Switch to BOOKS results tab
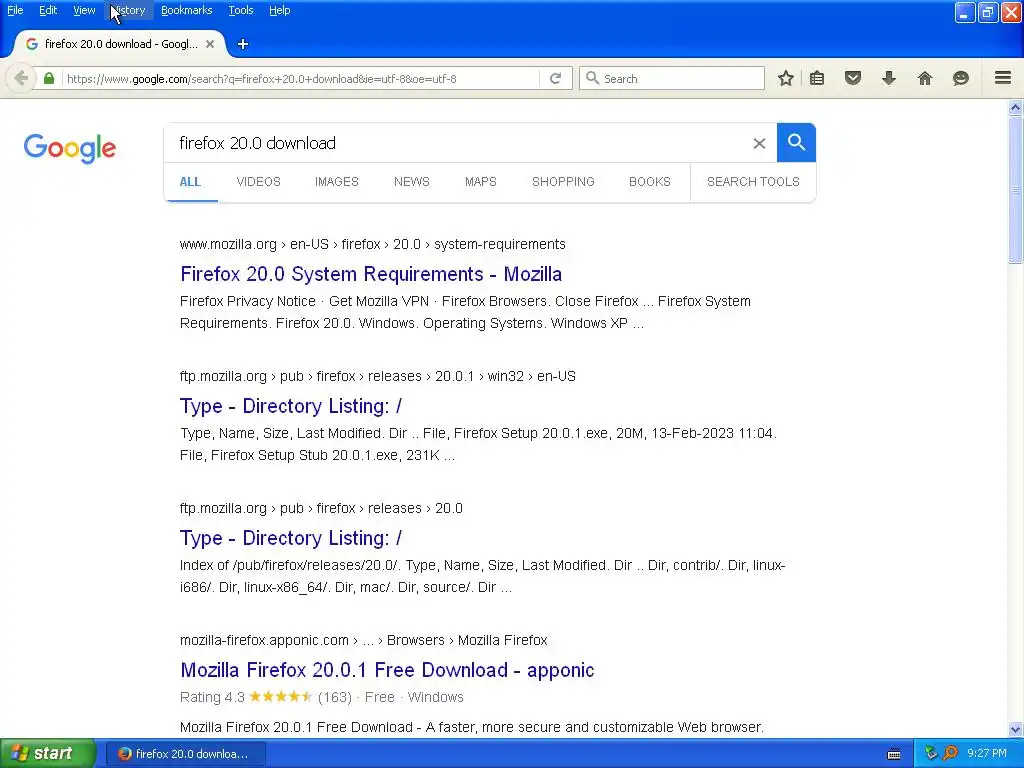 (x=650, y=182)
